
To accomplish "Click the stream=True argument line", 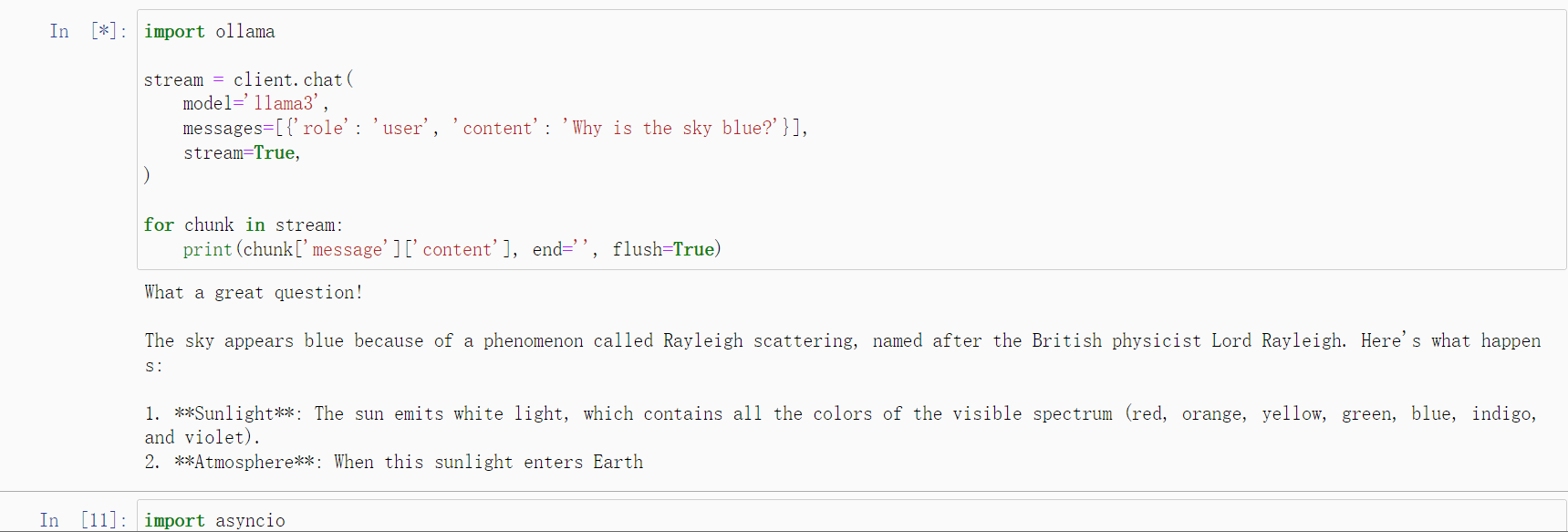I will (242, 152).
